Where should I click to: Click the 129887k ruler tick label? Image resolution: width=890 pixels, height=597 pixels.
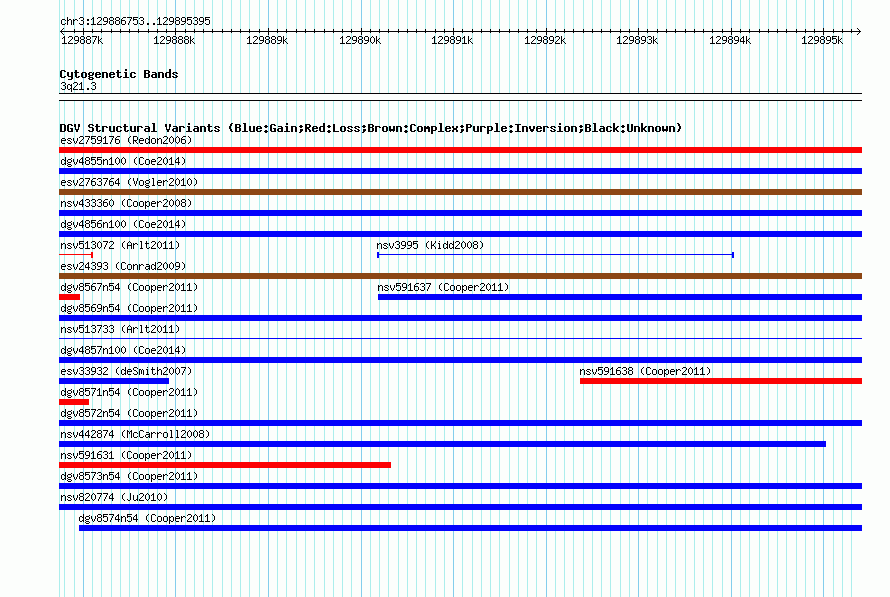click(82, 40)
